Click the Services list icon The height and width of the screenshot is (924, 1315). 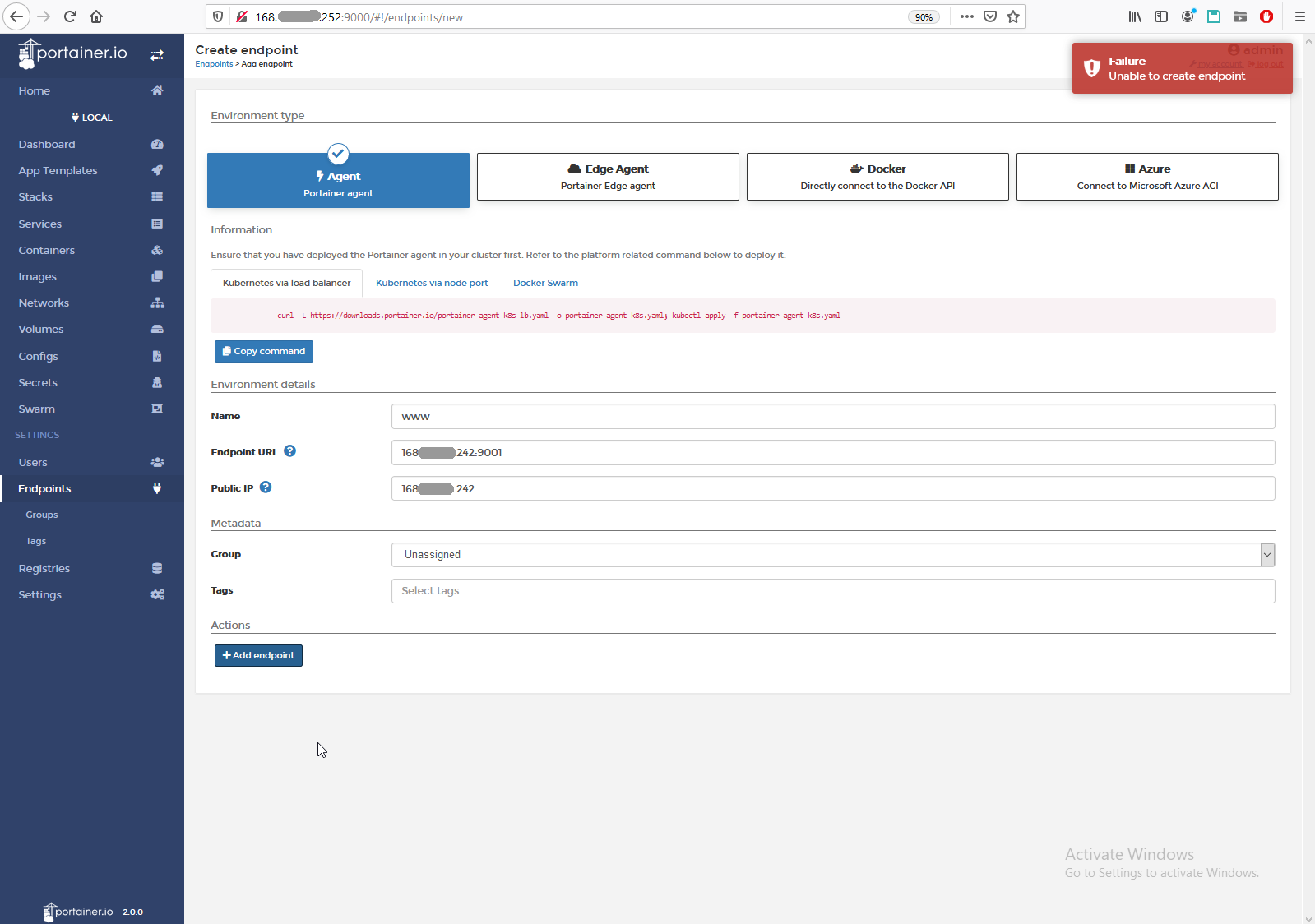(x=157, y=224)
